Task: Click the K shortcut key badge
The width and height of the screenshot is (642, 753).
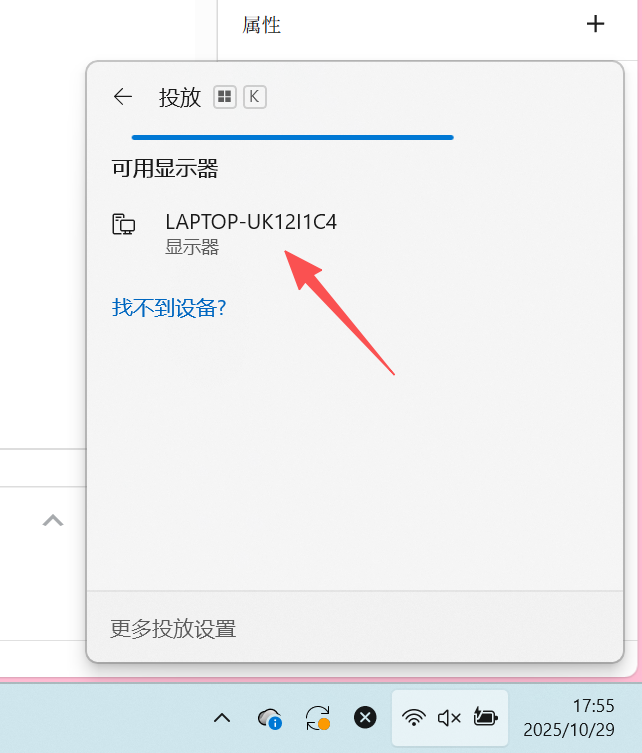Action: click(254, 97)
